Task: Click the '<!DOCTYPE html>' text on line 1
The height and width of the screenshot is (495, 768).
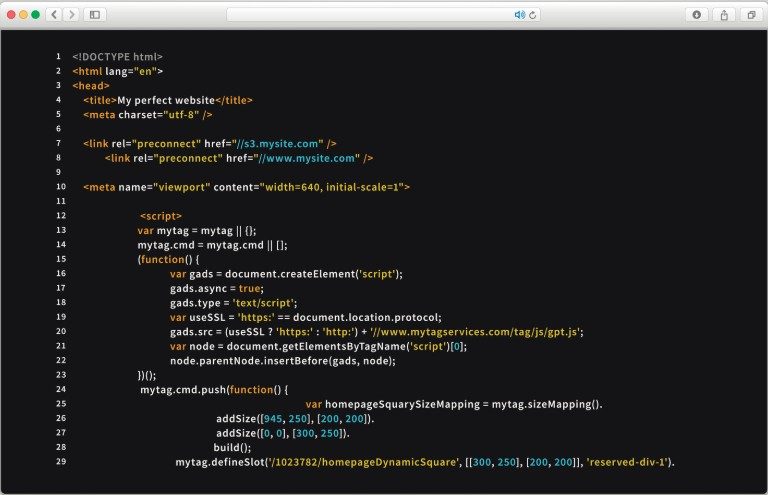Action: pos(118,57)
